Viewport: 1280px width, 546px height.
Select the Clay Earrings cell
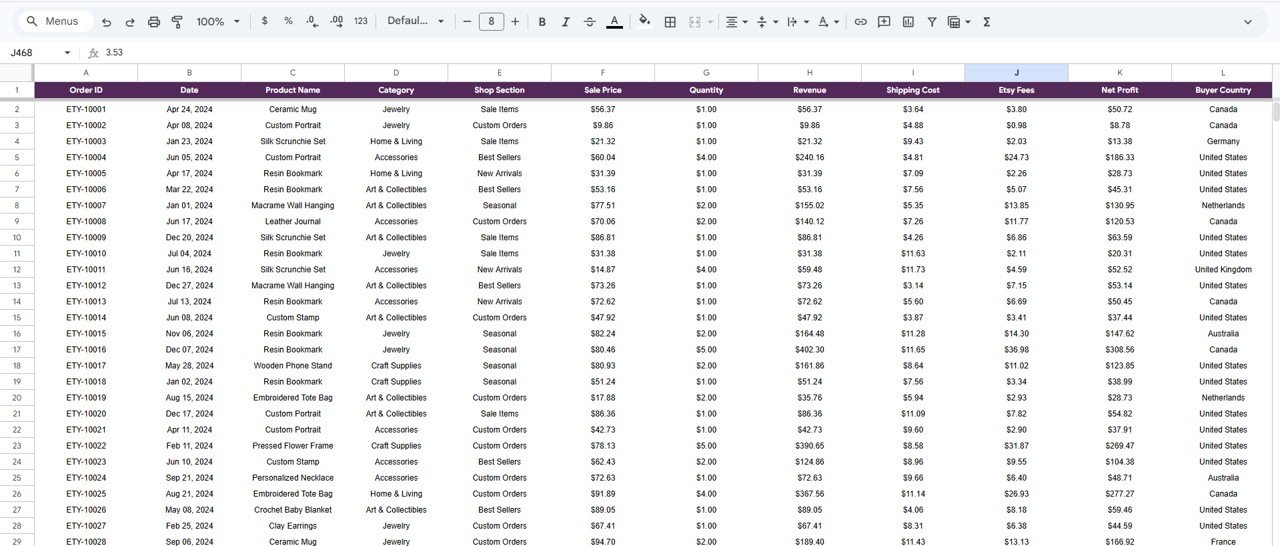293,525
